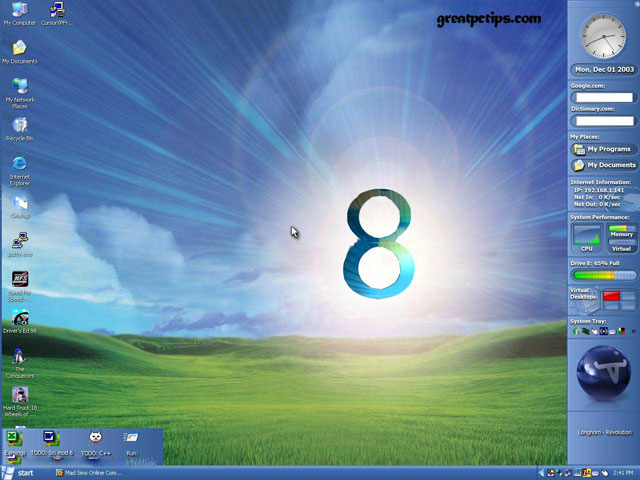Open Driver's Ed 98 shortcut
This screenshot has width=640, height=480.
pos(19,318)
